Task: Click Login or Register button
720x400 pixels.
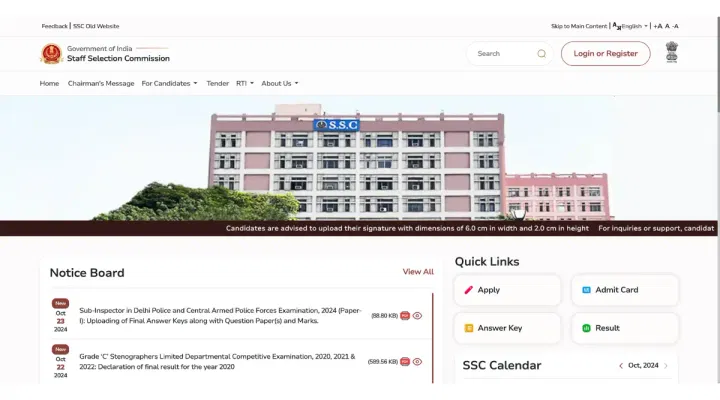Action: [x=605, y=53]
